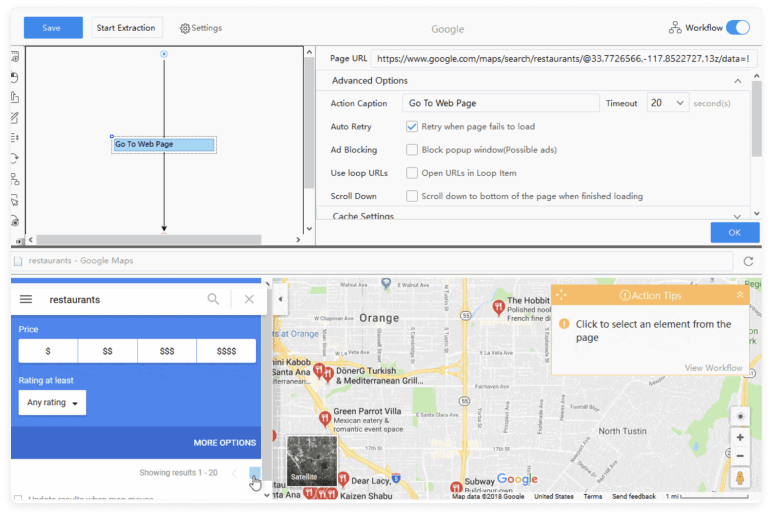Click the DönerG Turkish restaurant label
This screenshot has width=771, height=516.
(x=379, y=376)
